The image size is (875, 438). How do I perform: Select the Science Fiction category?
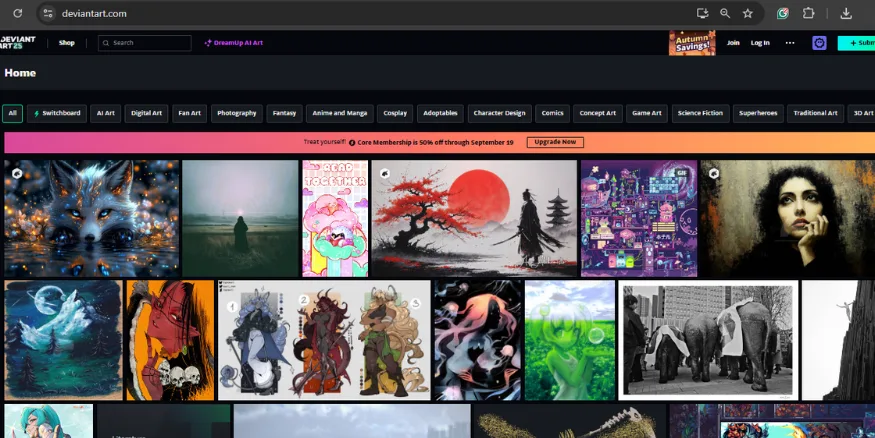click(x=700, y=113)
